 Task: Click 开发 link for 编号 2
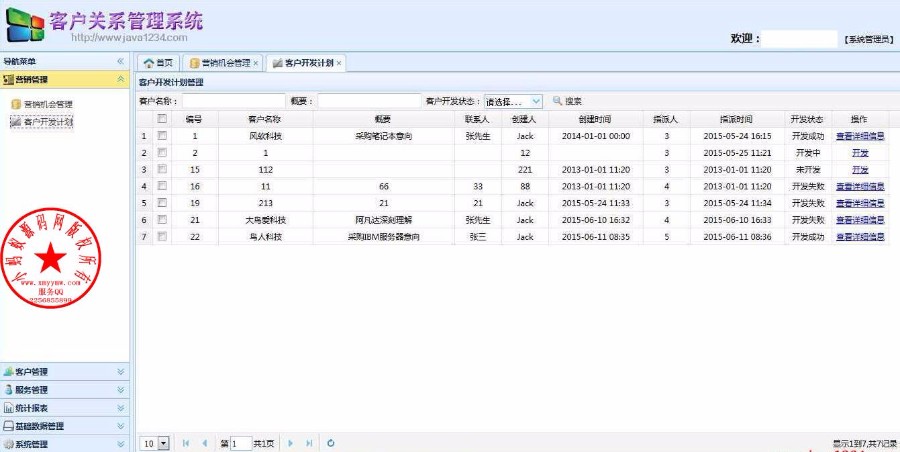tap(860, 153)
